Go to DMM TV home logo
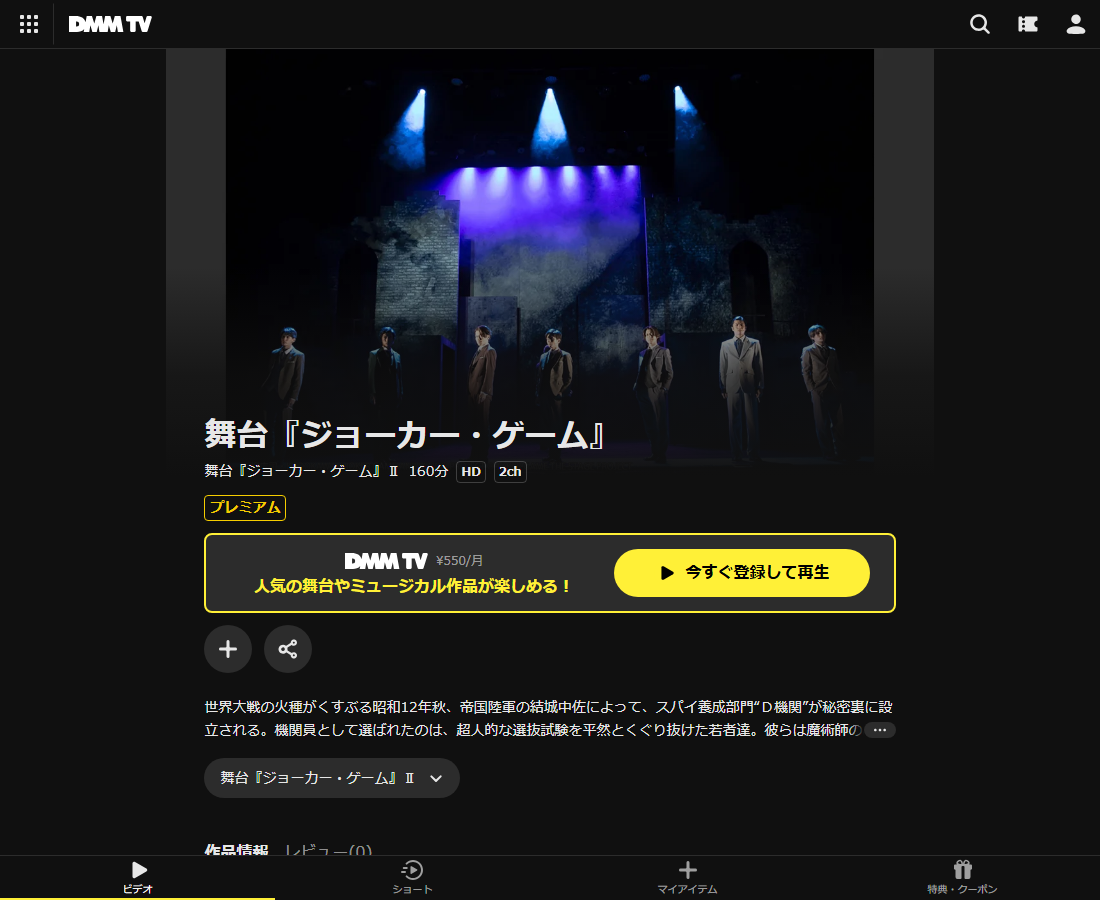 (110, 25)
